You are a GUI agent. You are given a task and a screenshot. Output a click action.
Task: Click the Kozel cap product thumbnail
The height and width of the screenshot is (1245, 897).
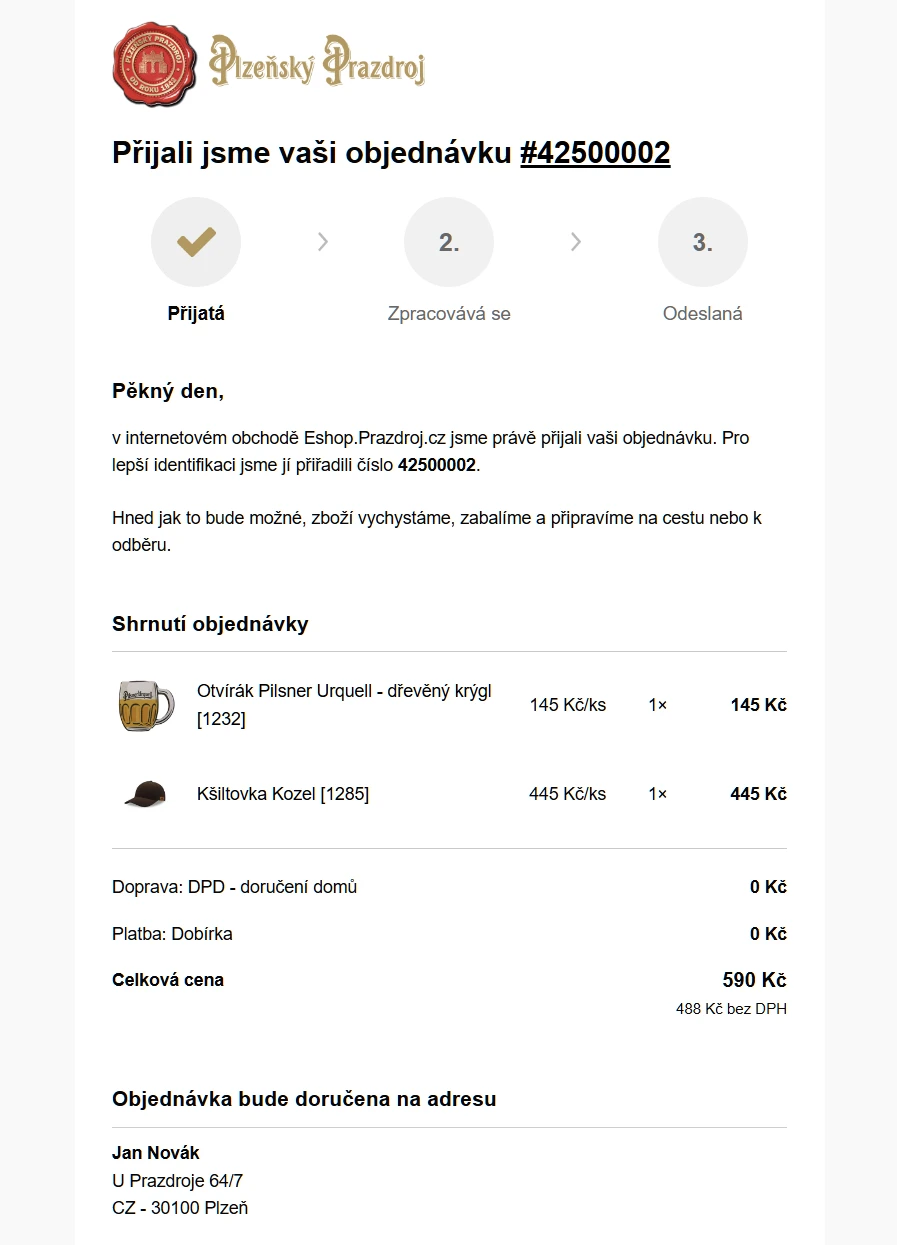pos(145,794)
